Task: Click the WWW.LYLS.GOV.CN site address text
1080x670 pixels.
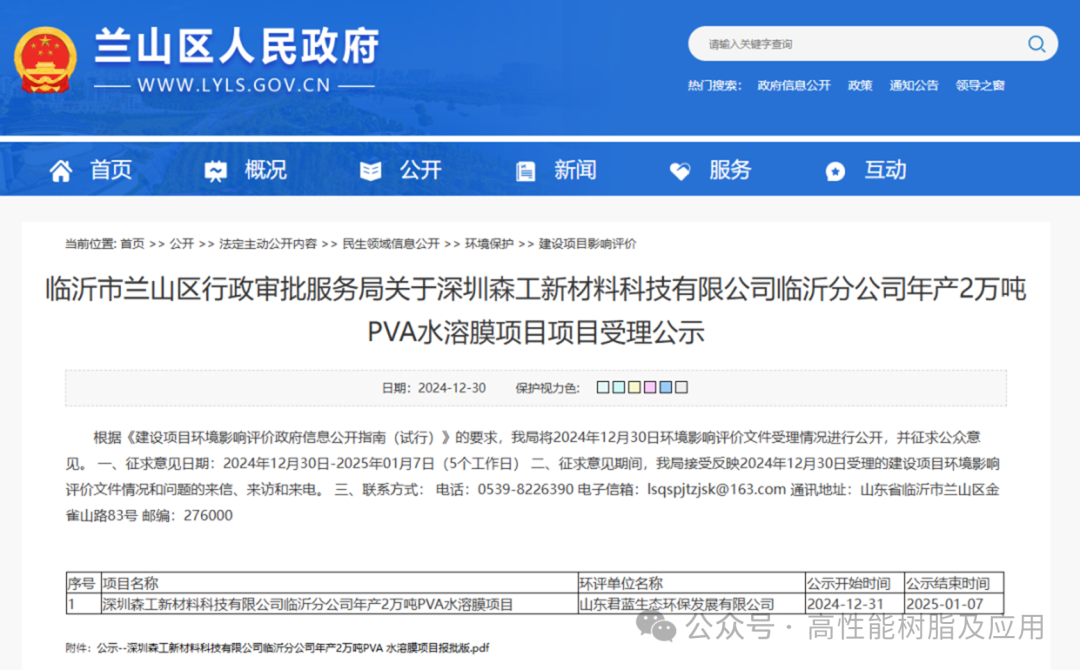Action: pos(234,85)
